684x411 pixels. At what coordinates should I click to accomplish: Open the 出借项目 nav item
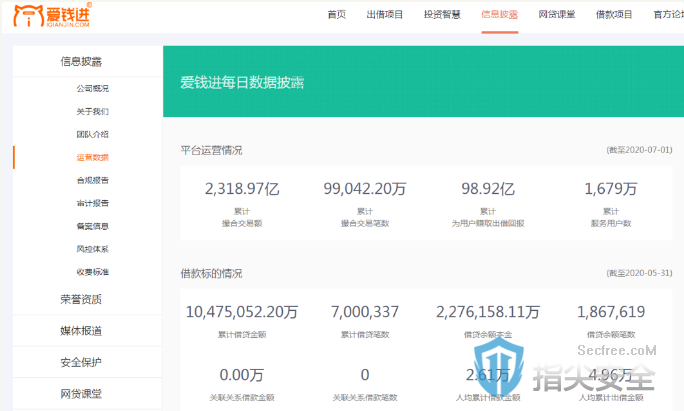(385, 15)
